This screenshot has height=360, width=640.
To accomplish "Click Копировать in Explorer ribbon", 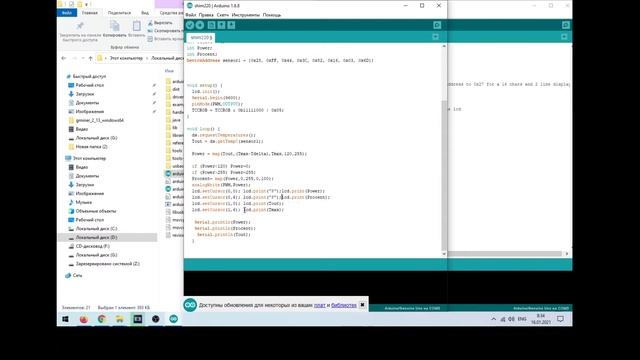I will pos(115,29).
